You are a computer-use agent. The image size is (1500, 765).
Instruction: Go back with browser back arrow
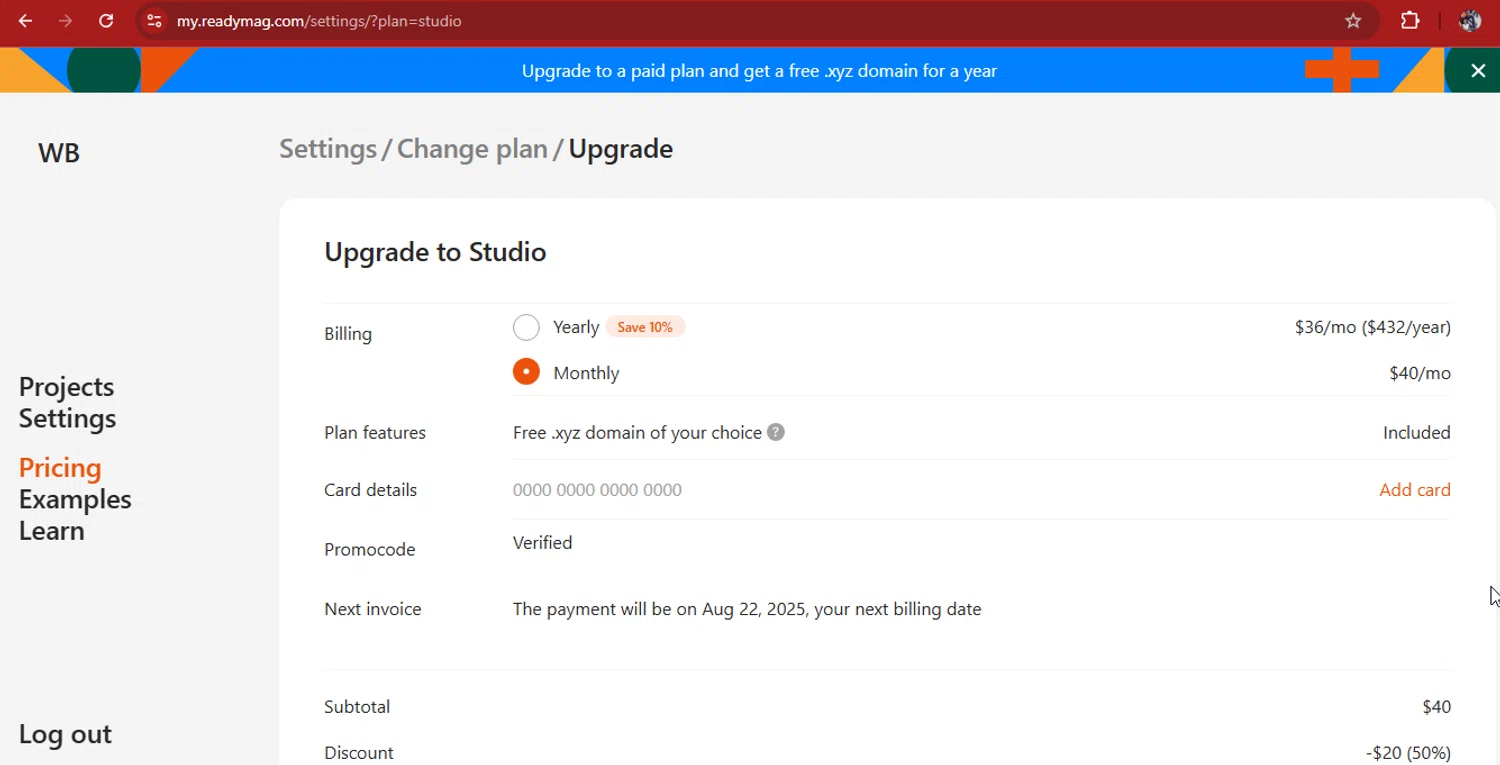pos(26,21)
